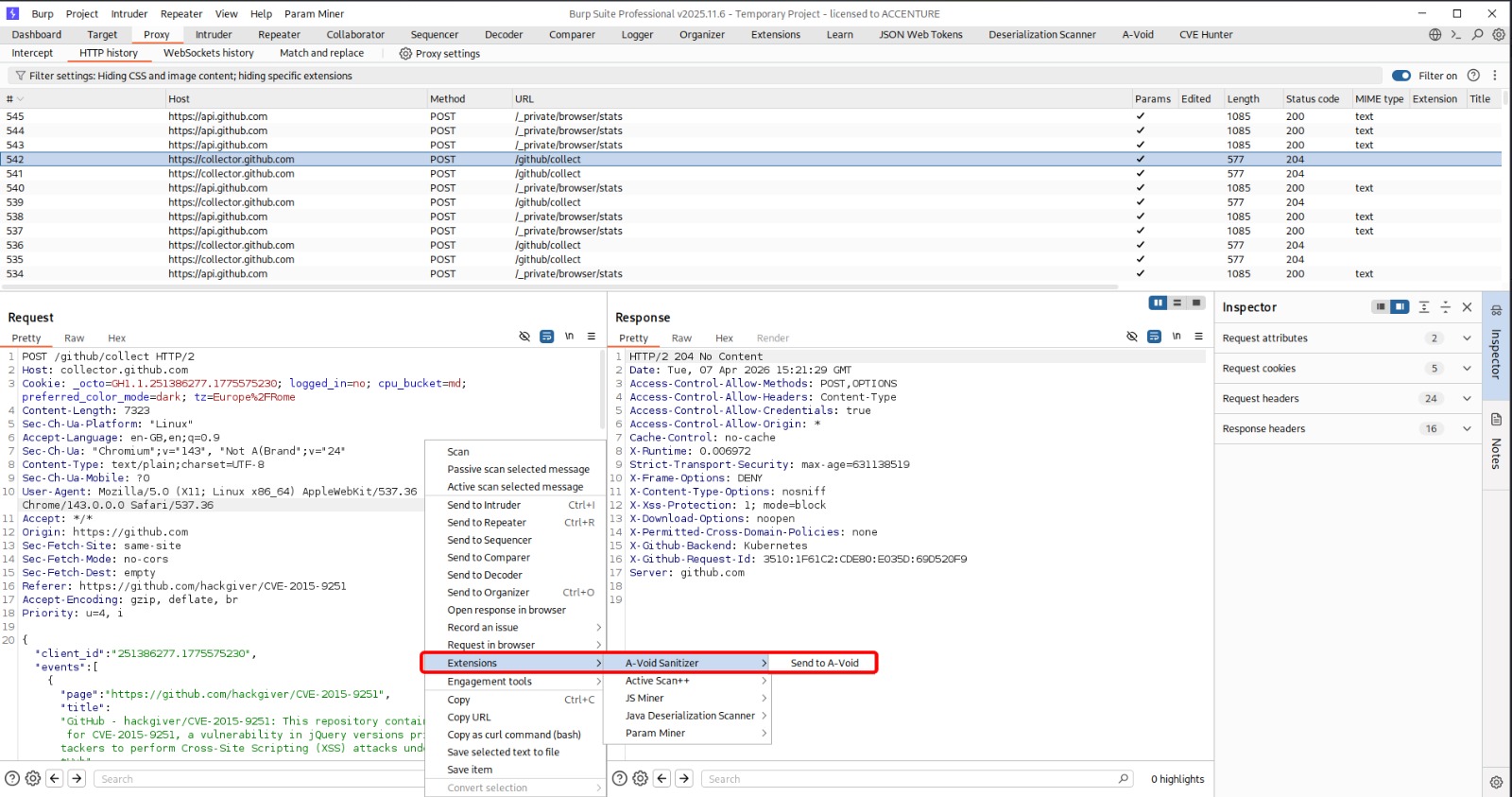Click Params checkmark in row 539
The height and width of the screenshot is (797, 1512).
[1141, 201]
